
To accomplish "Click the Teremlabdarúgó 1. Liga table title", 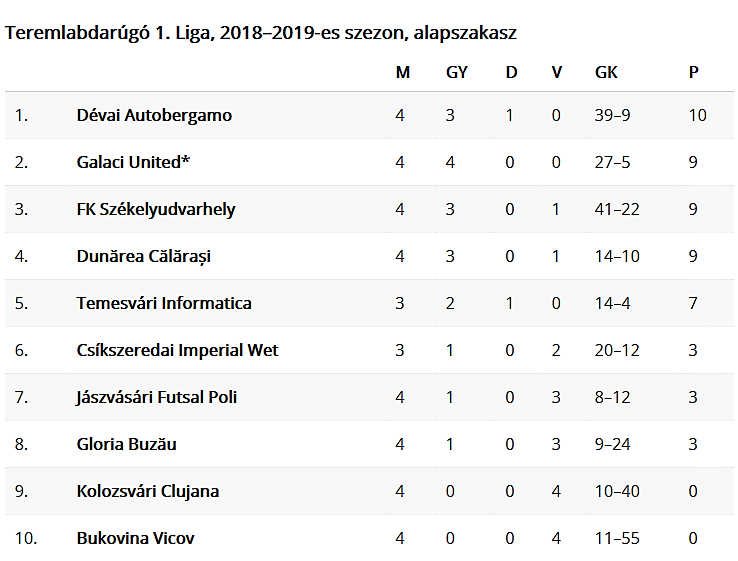I will tap(261, 33).
